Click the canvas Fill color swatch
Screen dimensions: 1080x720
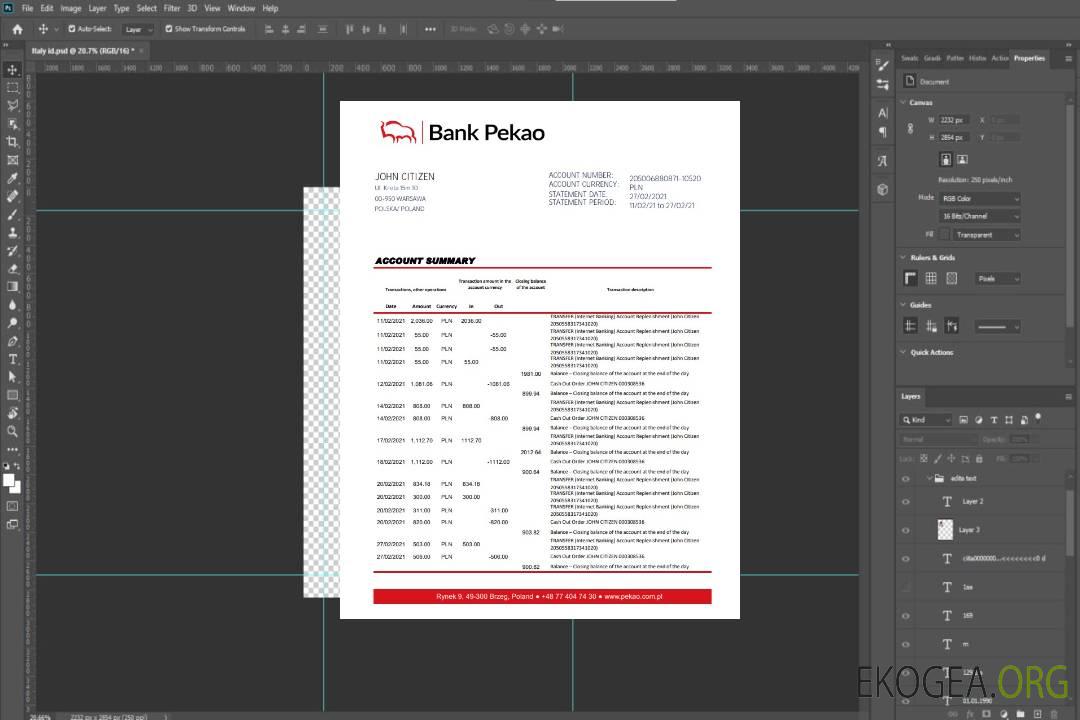(945, 235)
